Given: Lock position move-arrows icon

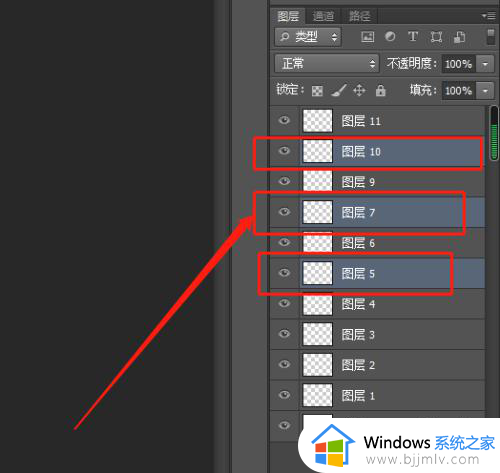Looking at the screenshot, I should tap(359, 90).
